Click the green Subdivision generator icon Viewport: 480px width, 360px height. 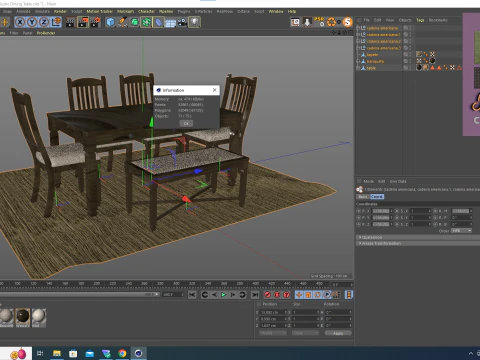coord(134,22)
